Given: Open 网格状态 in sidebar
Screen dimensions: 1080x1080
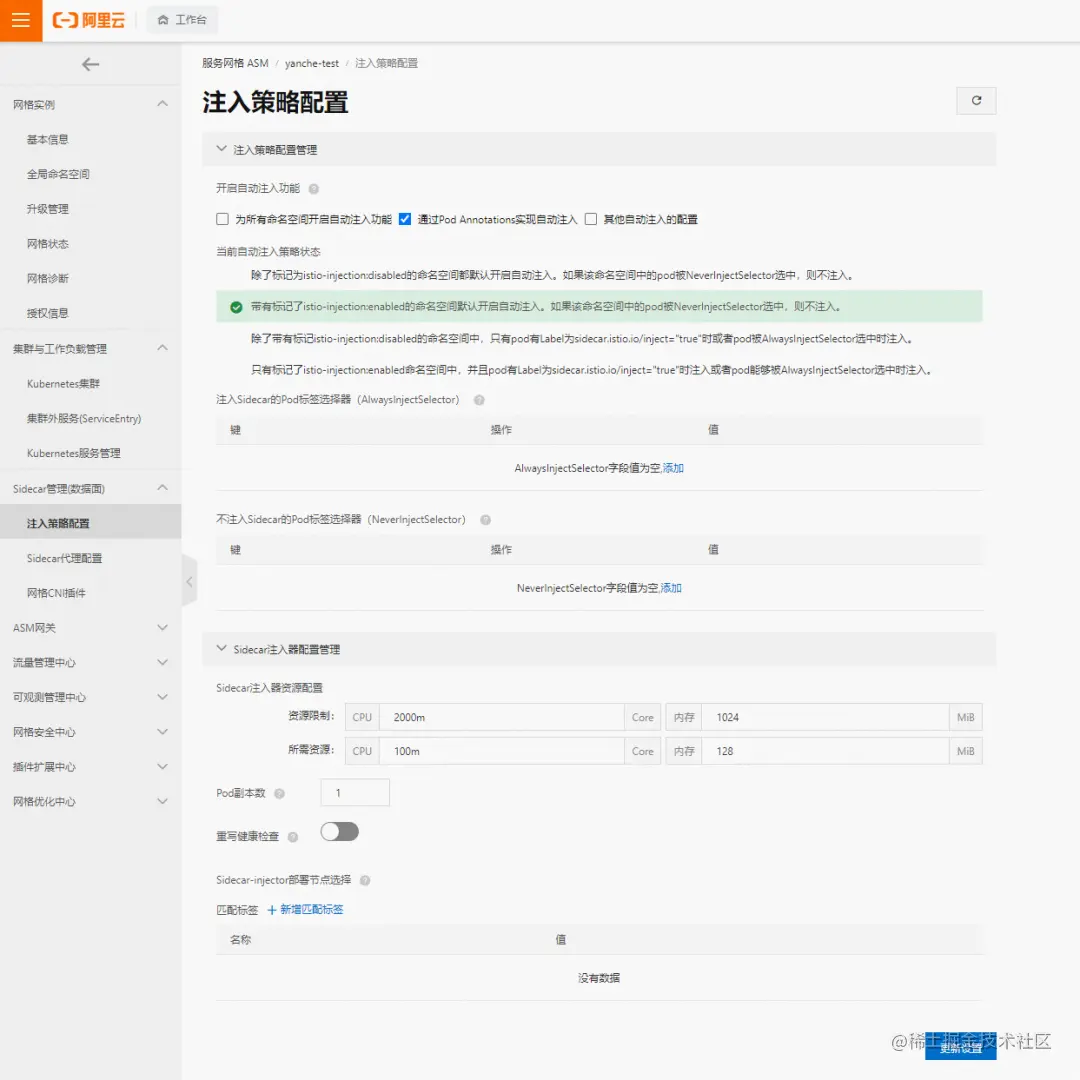Looking at the screenshot, I should pos(48,244).
